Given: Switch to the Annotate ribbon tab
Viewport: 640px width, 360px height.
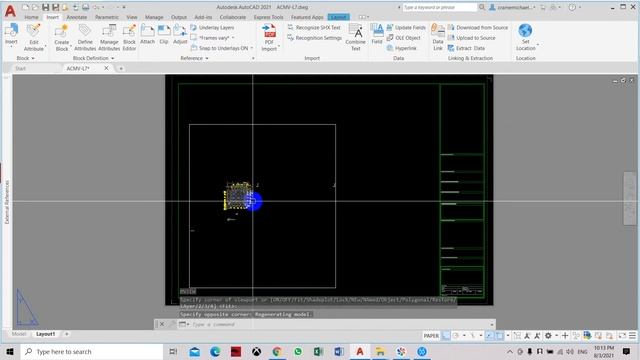Looking at the screenshot, I should [77, 17].
